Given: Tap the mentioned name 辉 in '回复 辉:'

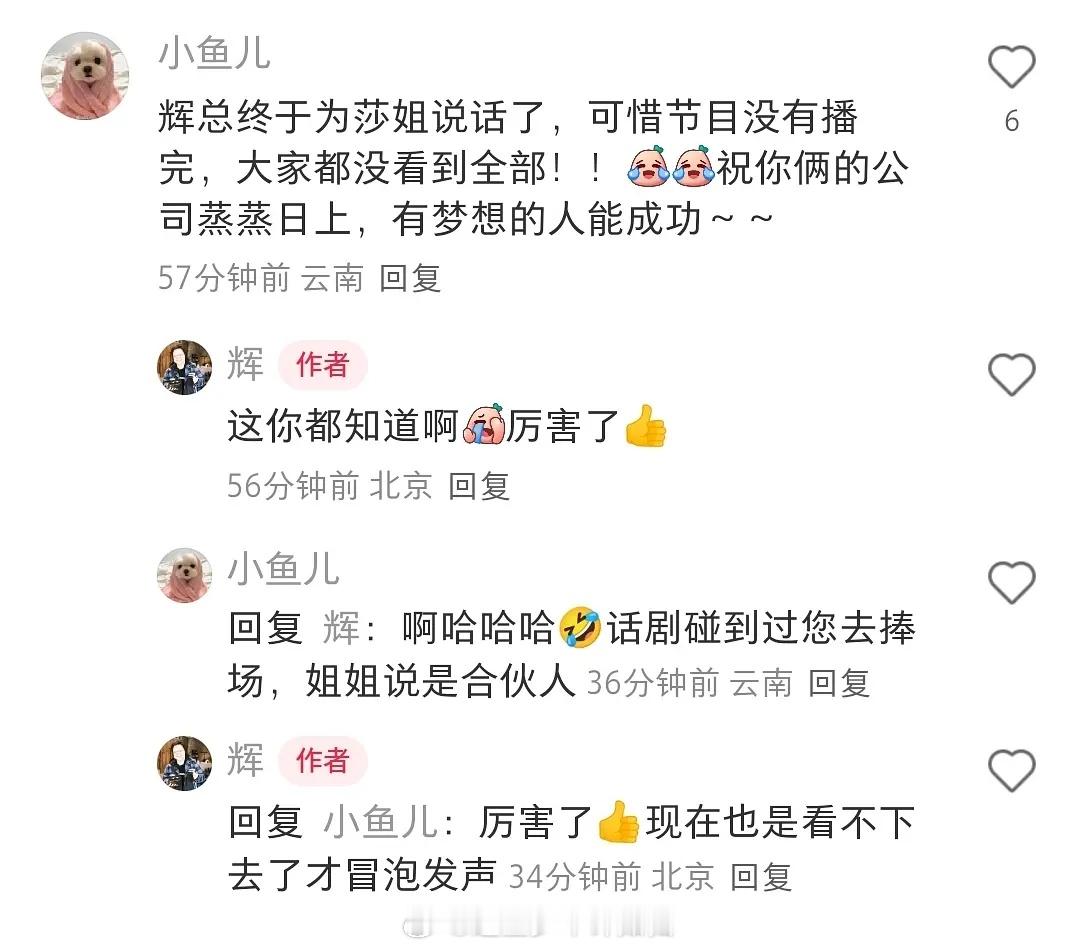Looking at the screenshot, I should pyautogui.click(x=342, y=628).
